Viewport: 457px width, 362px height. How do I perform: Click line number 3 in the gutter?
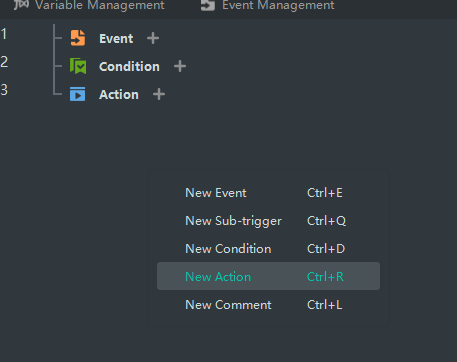(4, 90)
